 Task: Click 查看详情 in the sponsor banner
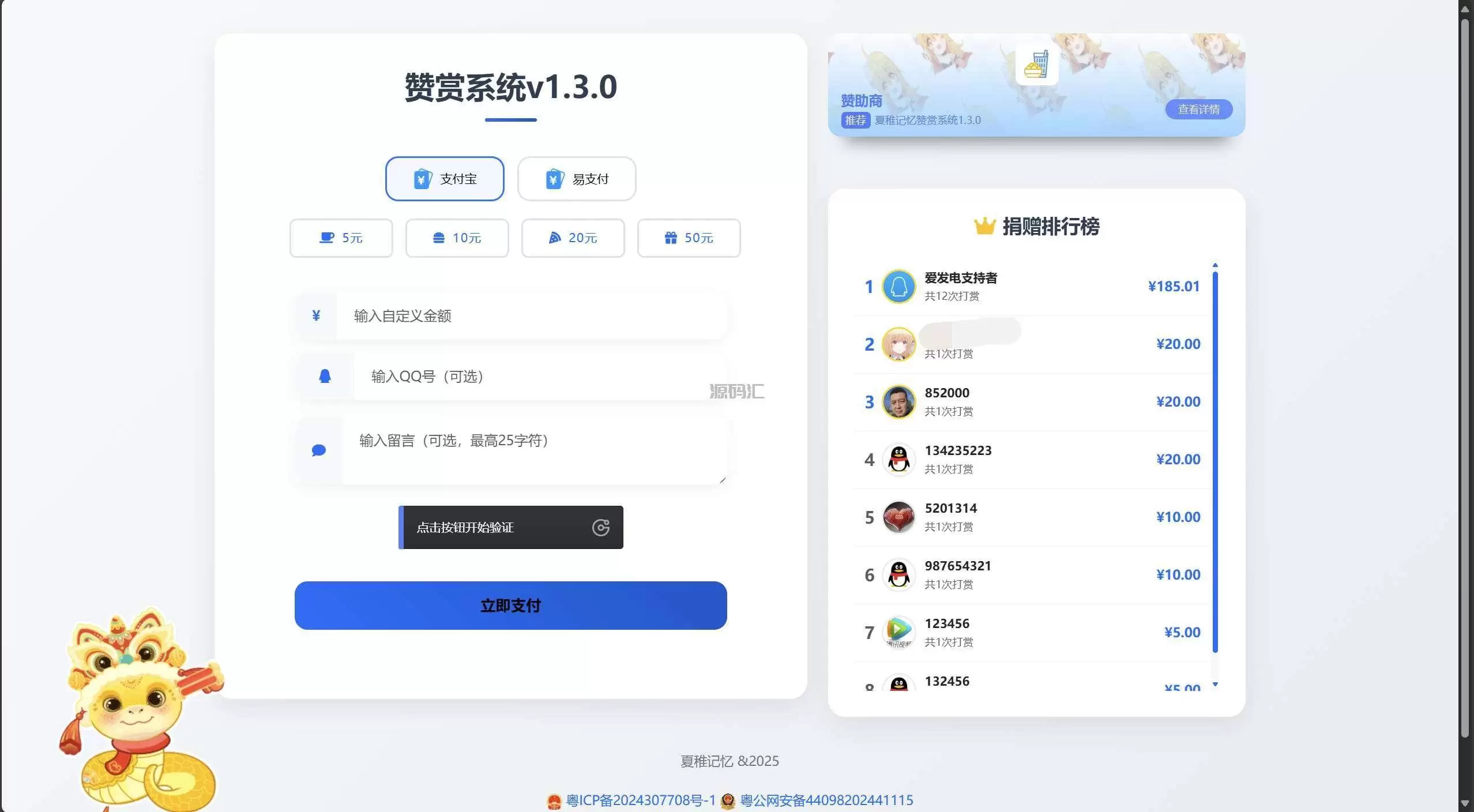1199,109
